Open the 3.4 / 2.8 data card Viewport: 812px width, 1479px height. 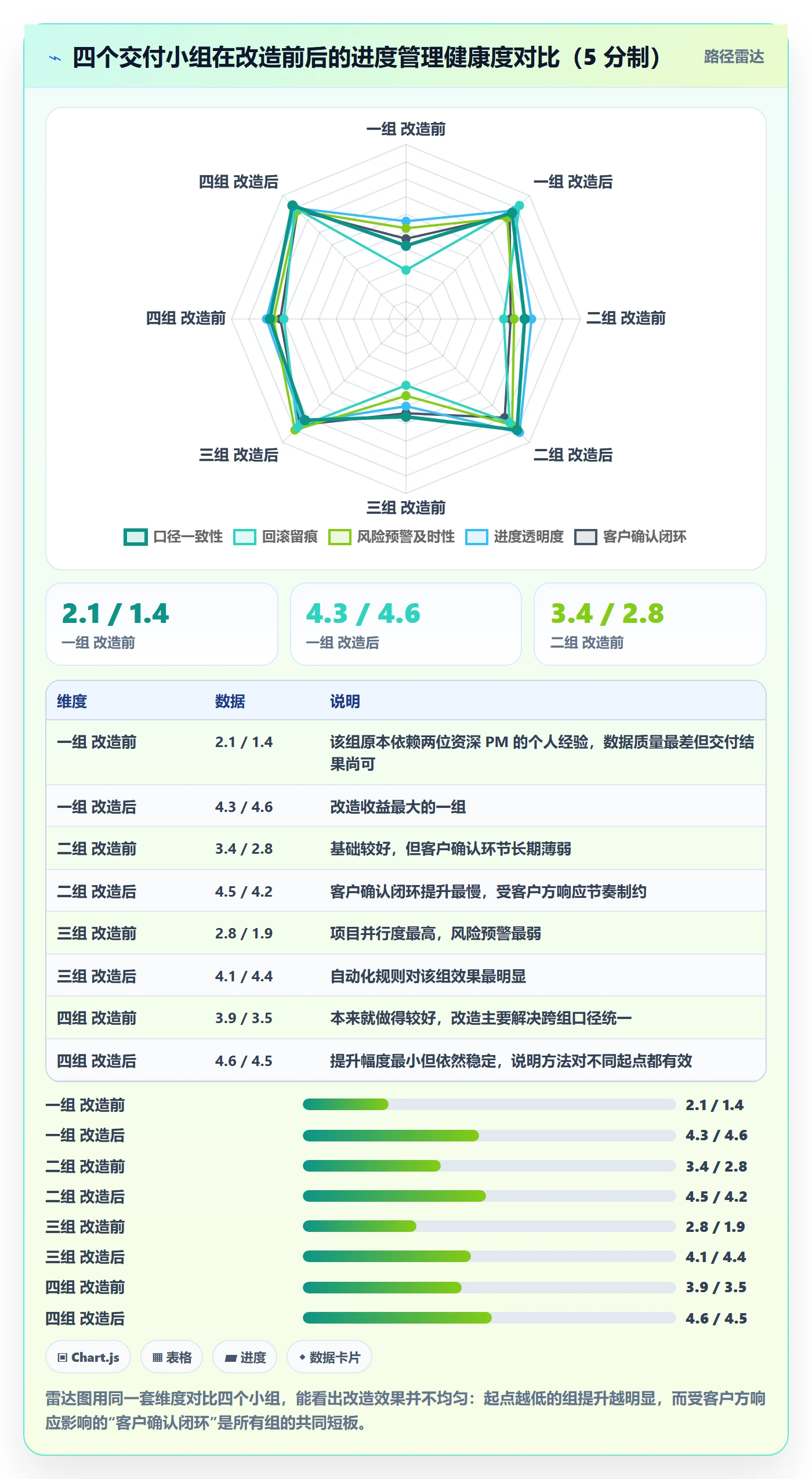(x=650, y=624)
